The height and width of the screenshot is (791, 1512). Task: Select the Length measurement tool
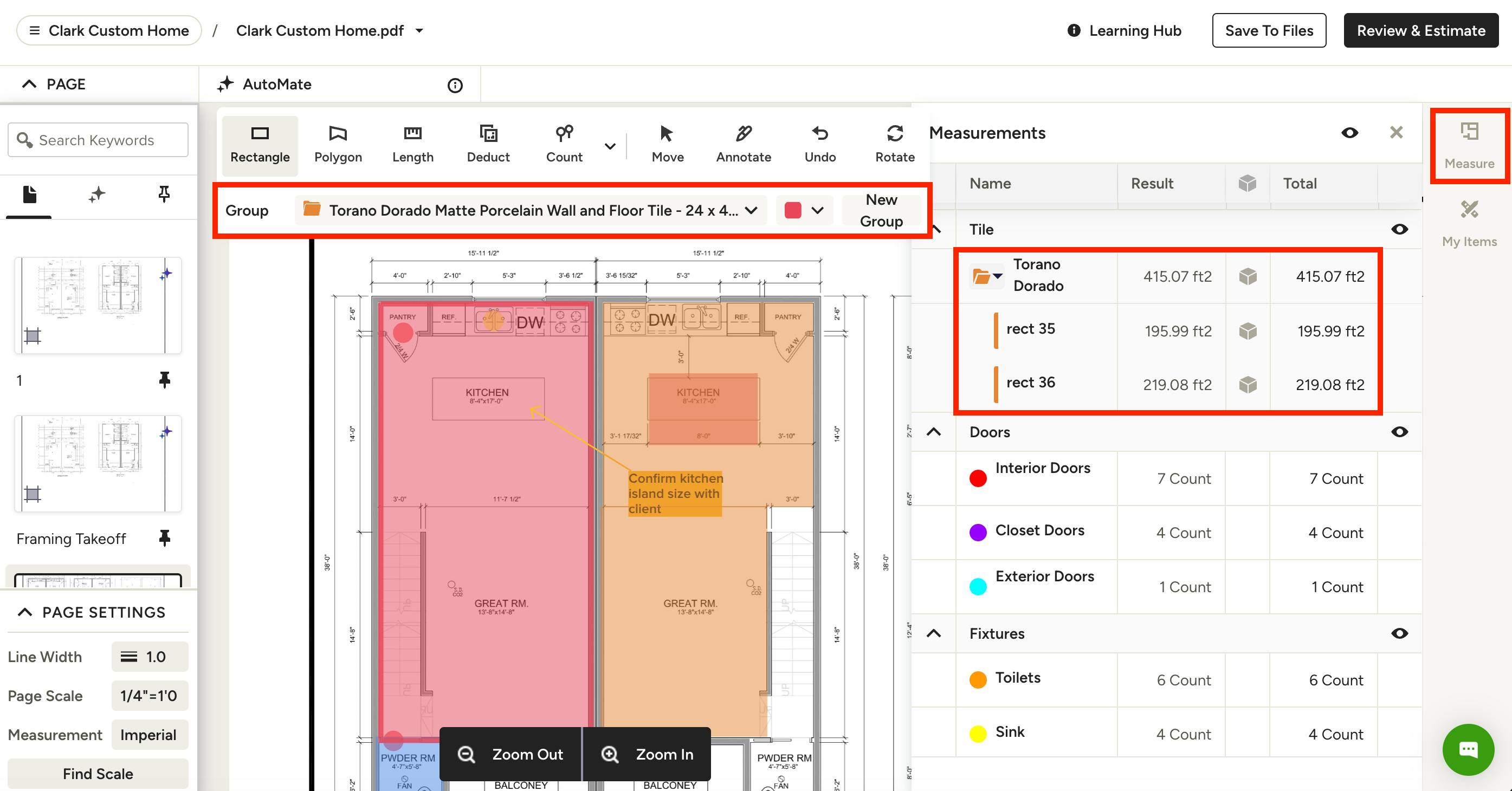point(412,145)
